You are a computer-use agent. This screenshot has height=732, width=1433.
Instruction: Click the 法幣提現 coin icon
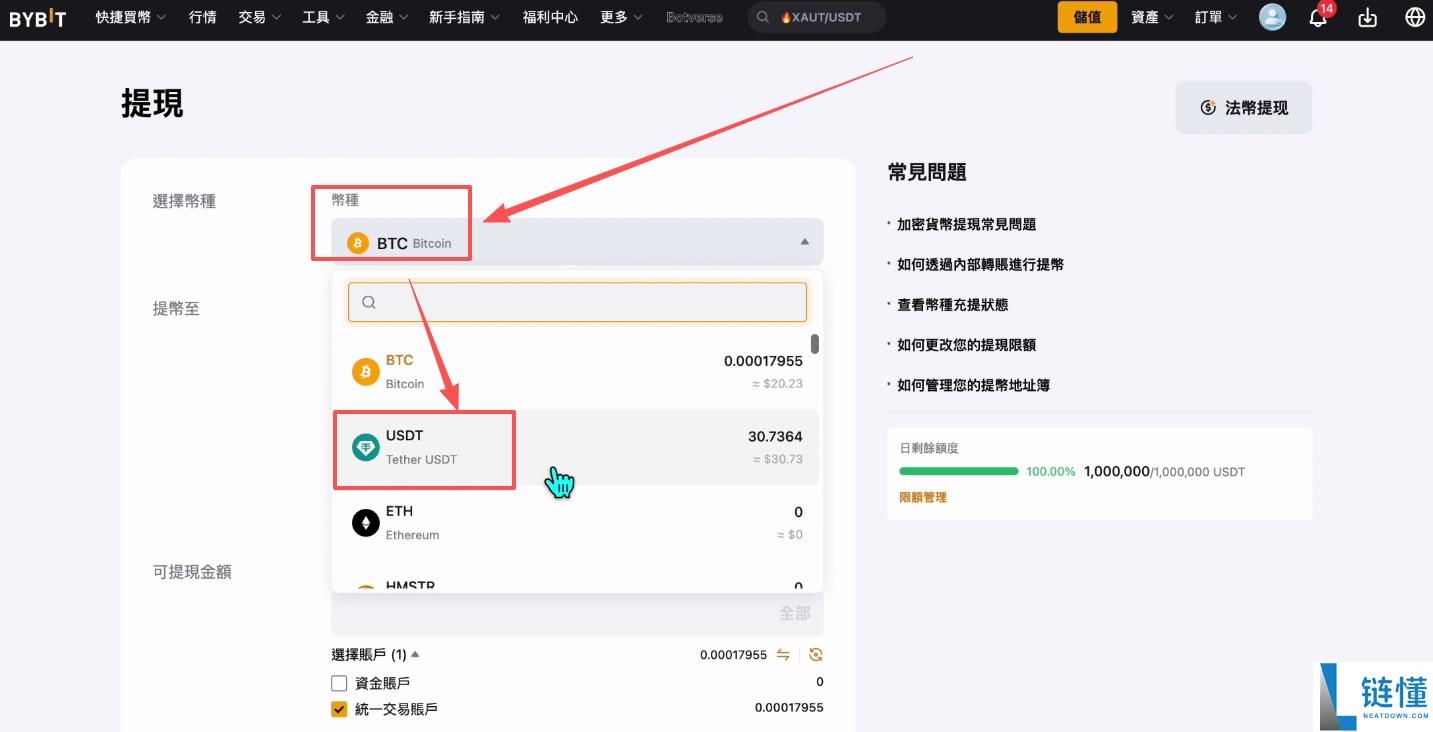point(1208,108)
